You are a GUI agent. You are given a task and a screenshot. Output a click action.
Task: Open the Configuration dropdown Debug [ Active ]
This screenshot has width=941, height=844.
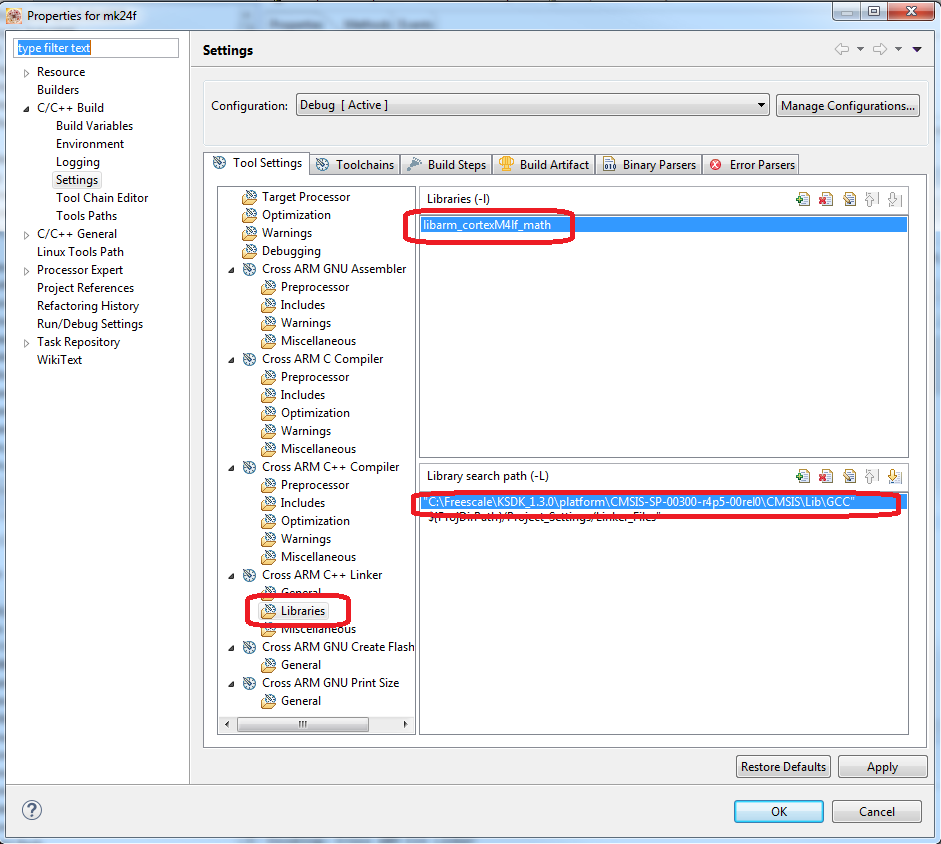coord(532,105)
